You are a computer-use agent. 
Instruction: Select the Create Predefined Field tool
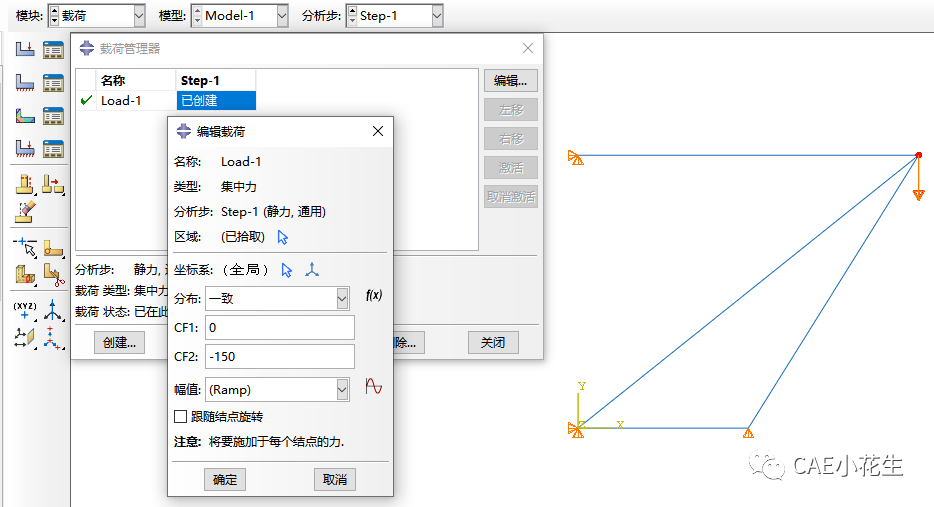[x=24, y=115]
